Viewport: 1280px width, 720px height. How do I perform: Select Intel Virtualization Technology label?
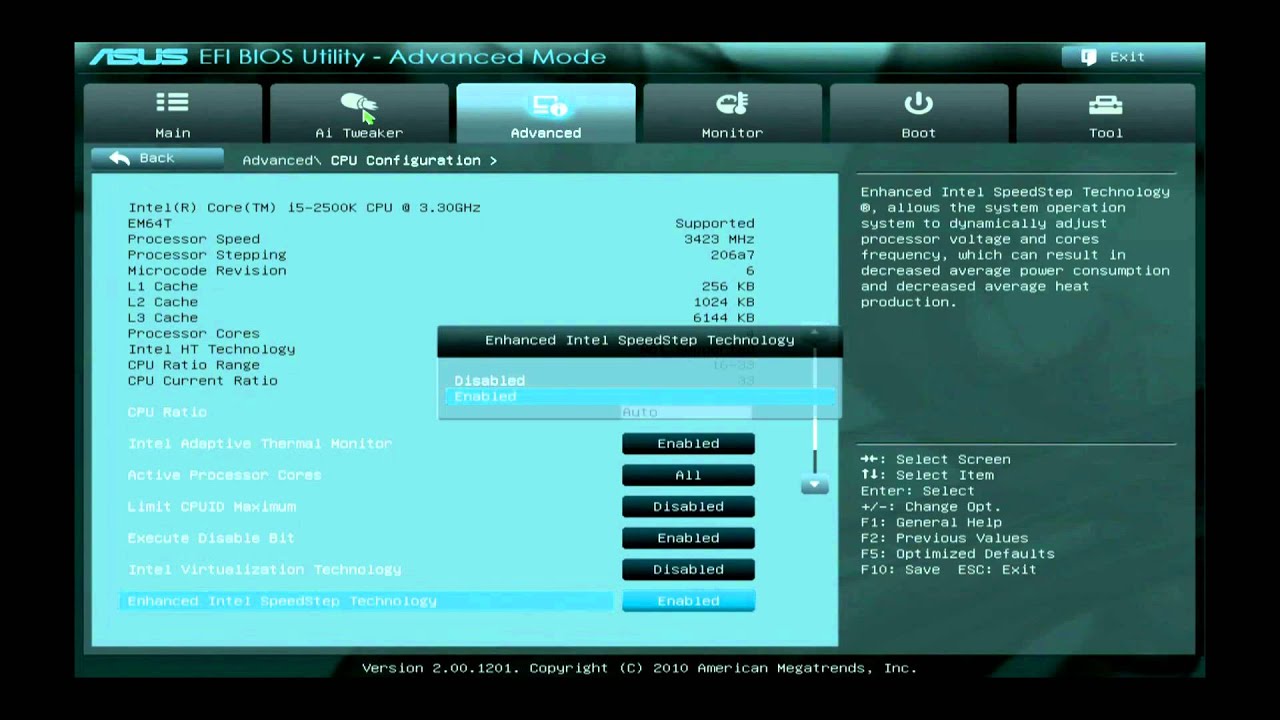tap(264, 569)
